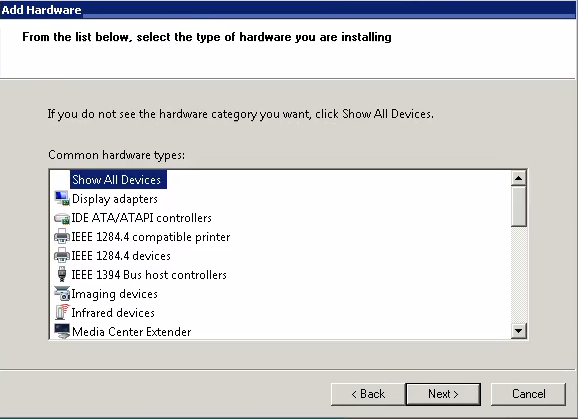Go to the previous step with Back
This screenshot has height=419, width=578.
tap(368, 394)
